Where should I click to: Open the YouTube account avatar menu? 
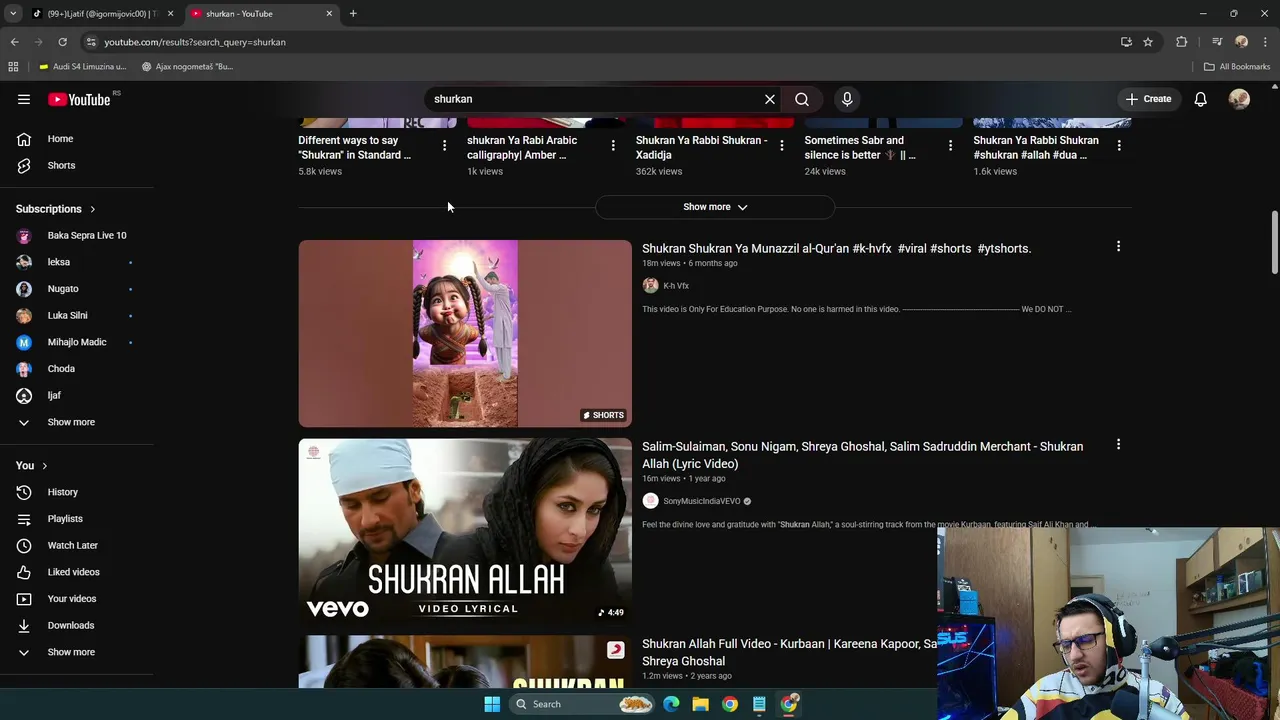(x=1239, y=99)
